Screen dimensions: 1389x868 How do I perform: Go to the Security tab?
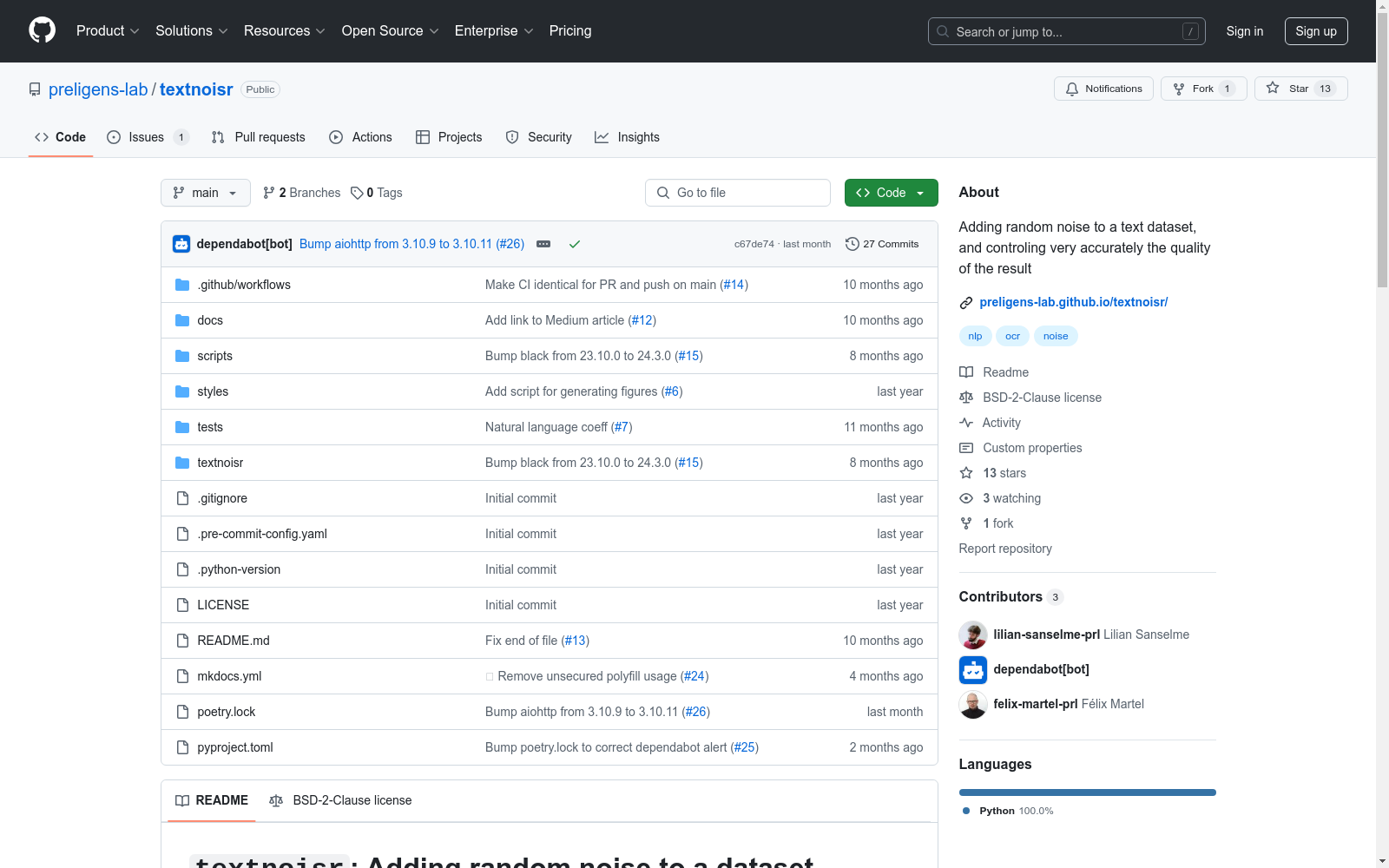pyautogui.click(x=538, y=137)
